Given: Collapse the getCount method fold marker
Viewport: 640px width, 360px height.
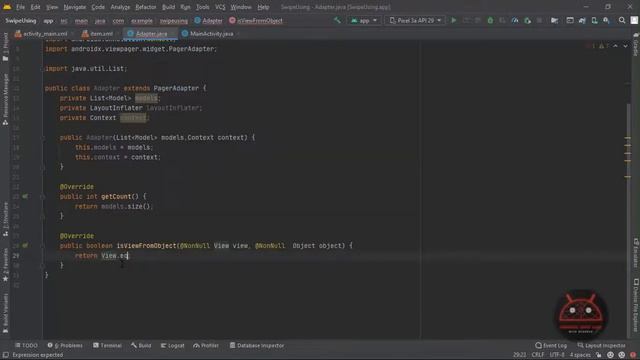Looking at the screenshot, I should [42, 196].
